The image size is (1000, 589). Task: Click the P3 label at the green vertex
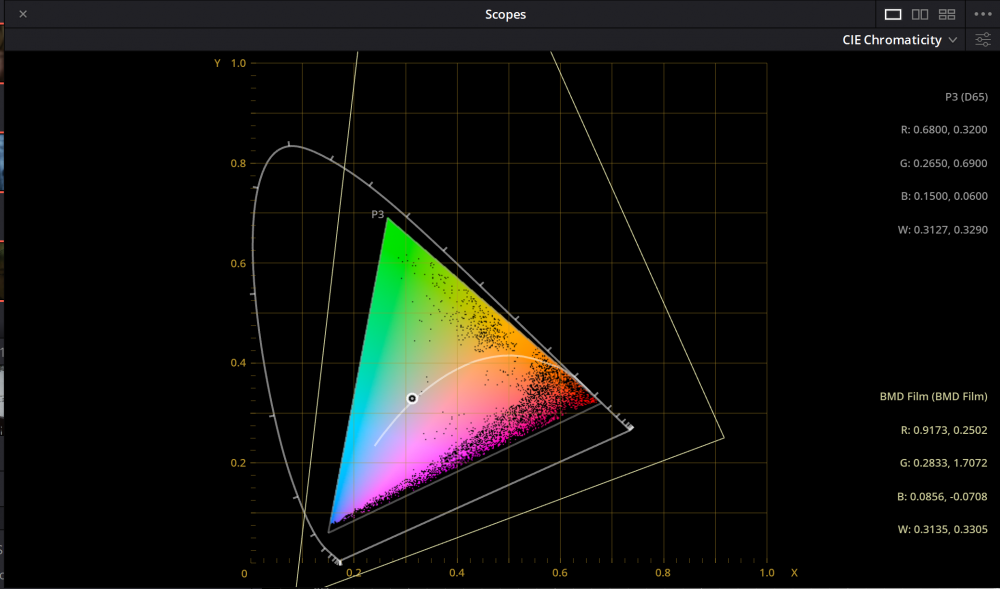[x=378, y=214]
